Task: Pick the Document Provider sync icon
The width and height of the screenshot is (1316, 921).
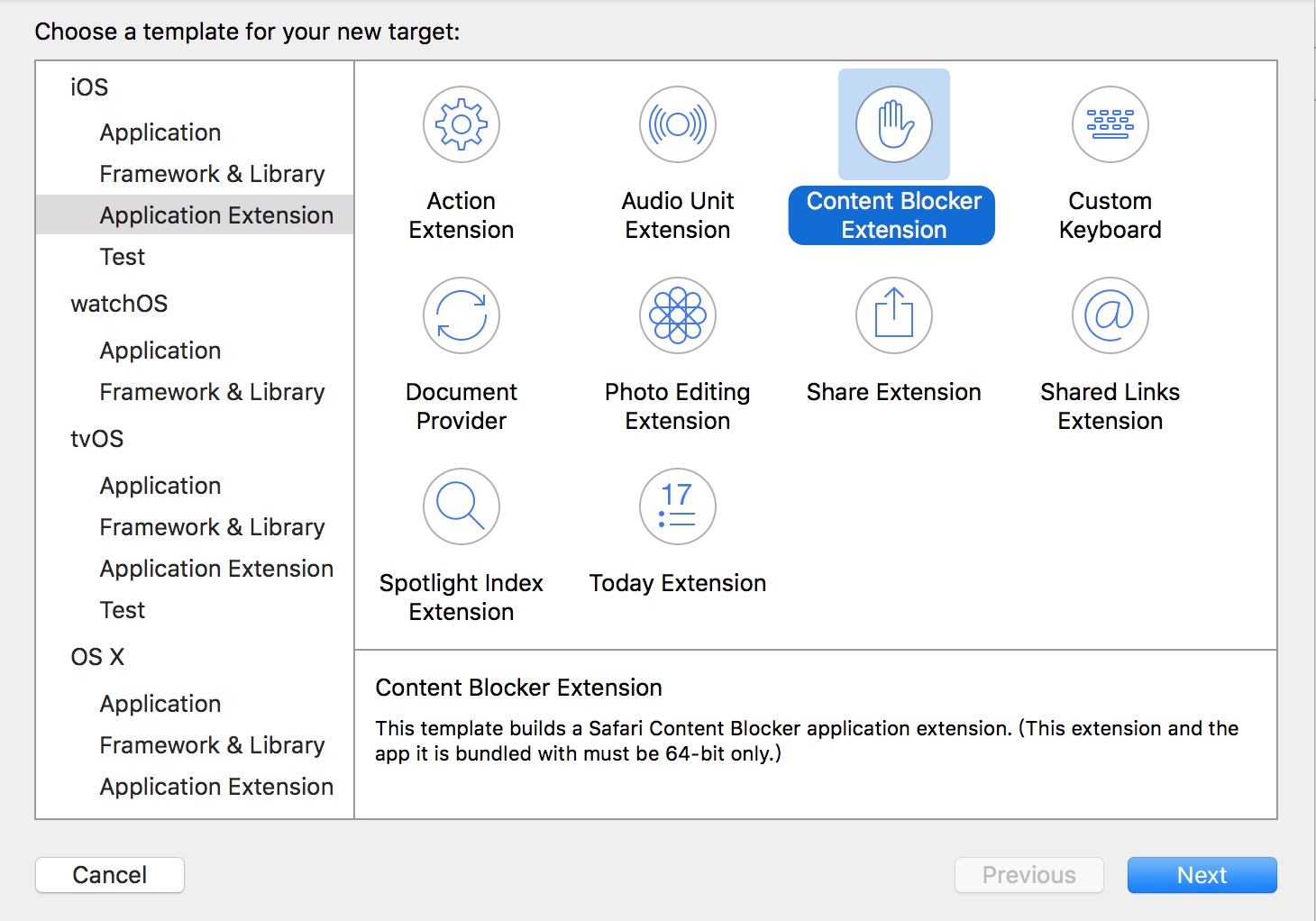Action: coord(462,315)
